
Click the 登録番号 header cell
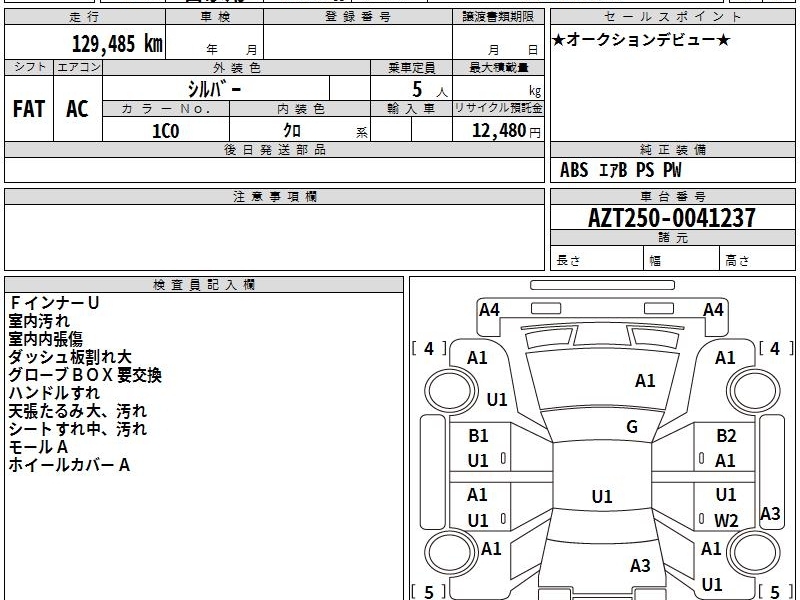point(358,17)
